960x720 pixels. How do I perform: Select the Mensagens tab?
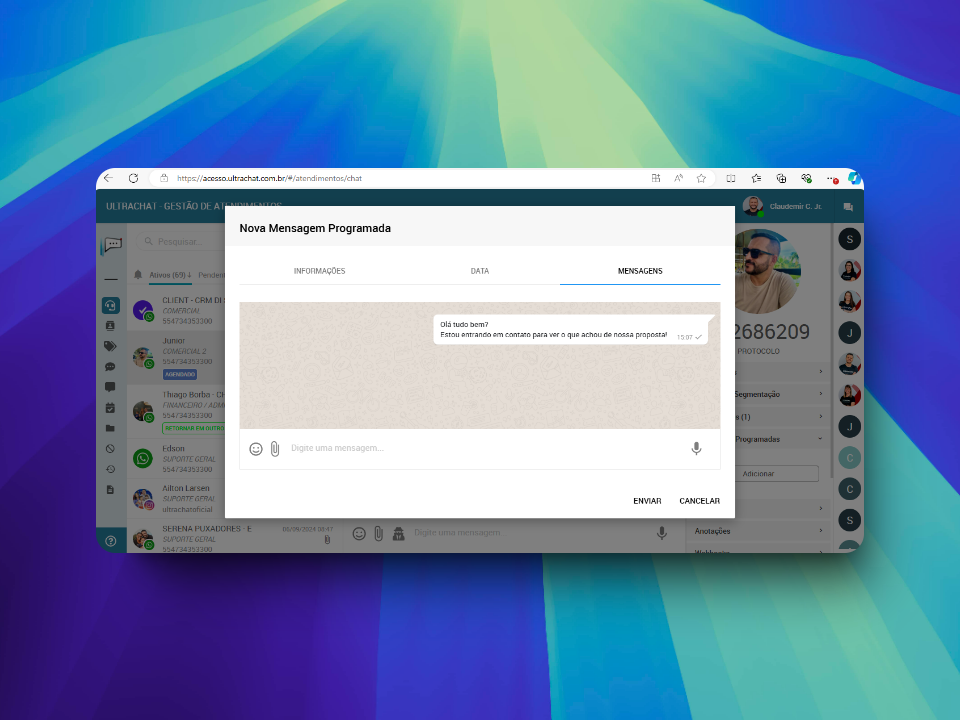tap(640, 271)
